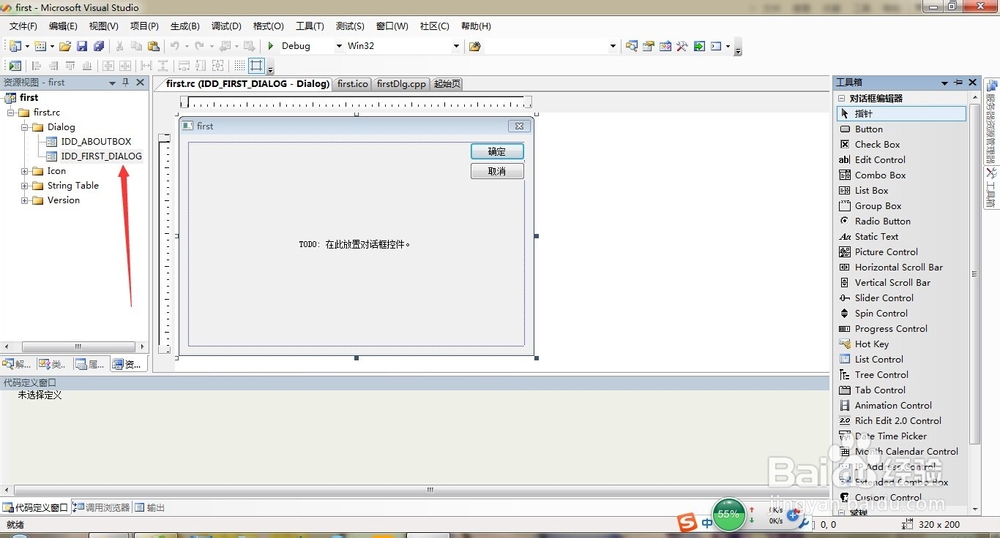The width and height of the screenshot is (1000, 538).
Task: Click the 确定 button in dialog
Action: 497,151
